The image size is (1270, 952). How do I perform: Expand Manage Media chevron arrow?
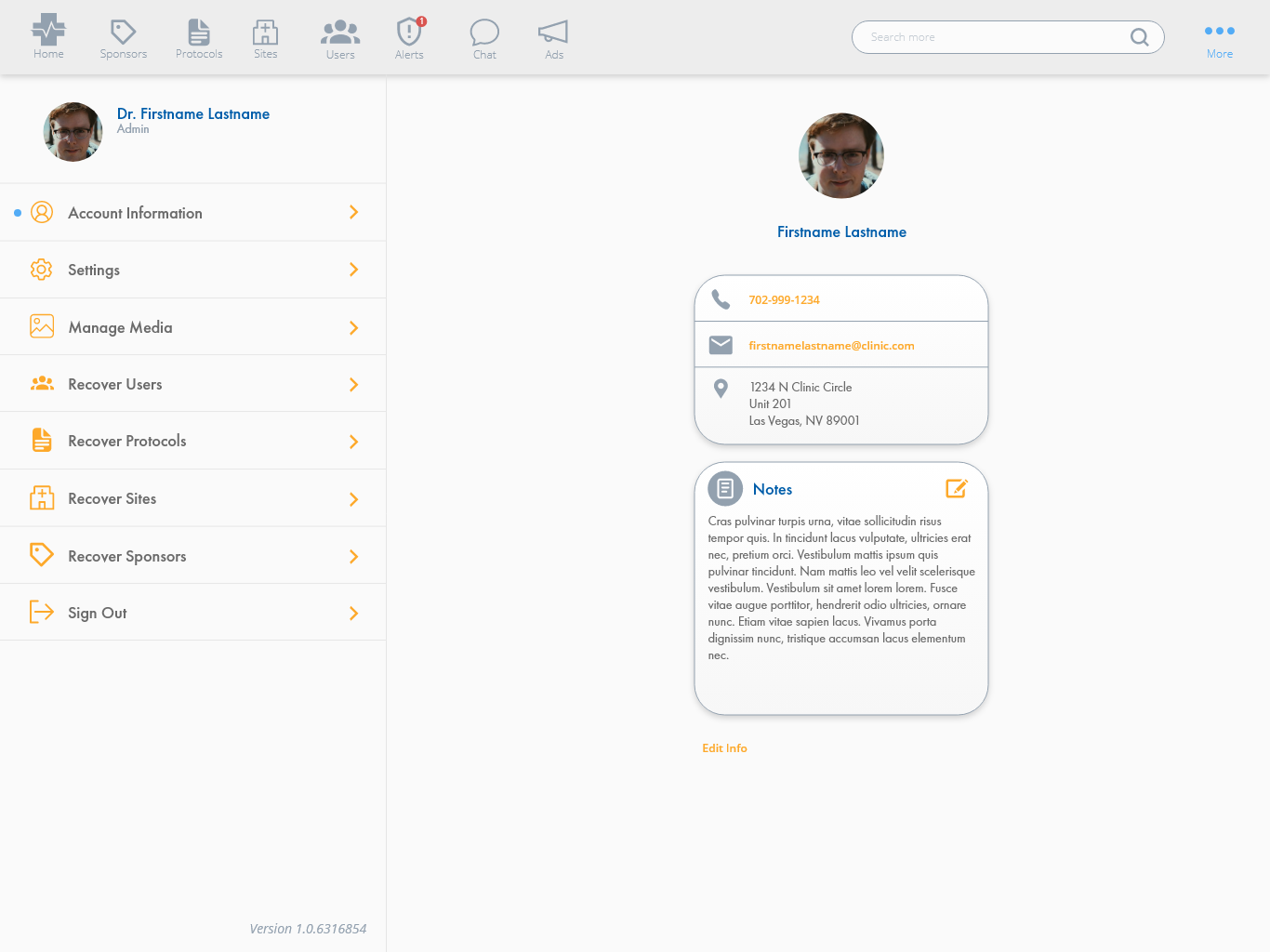[x=353, y=327]
